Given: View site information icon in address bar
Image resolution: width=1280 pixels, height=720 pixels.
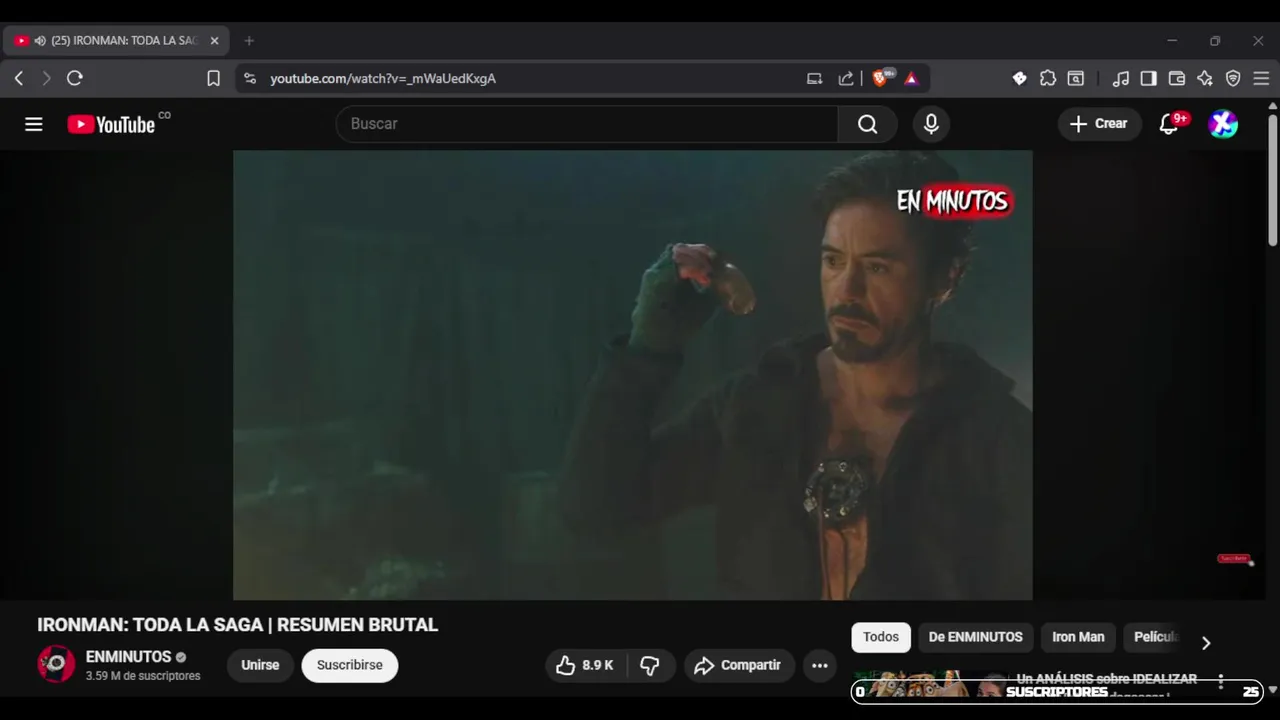Looking at the screenshot, I should [250, 78].
